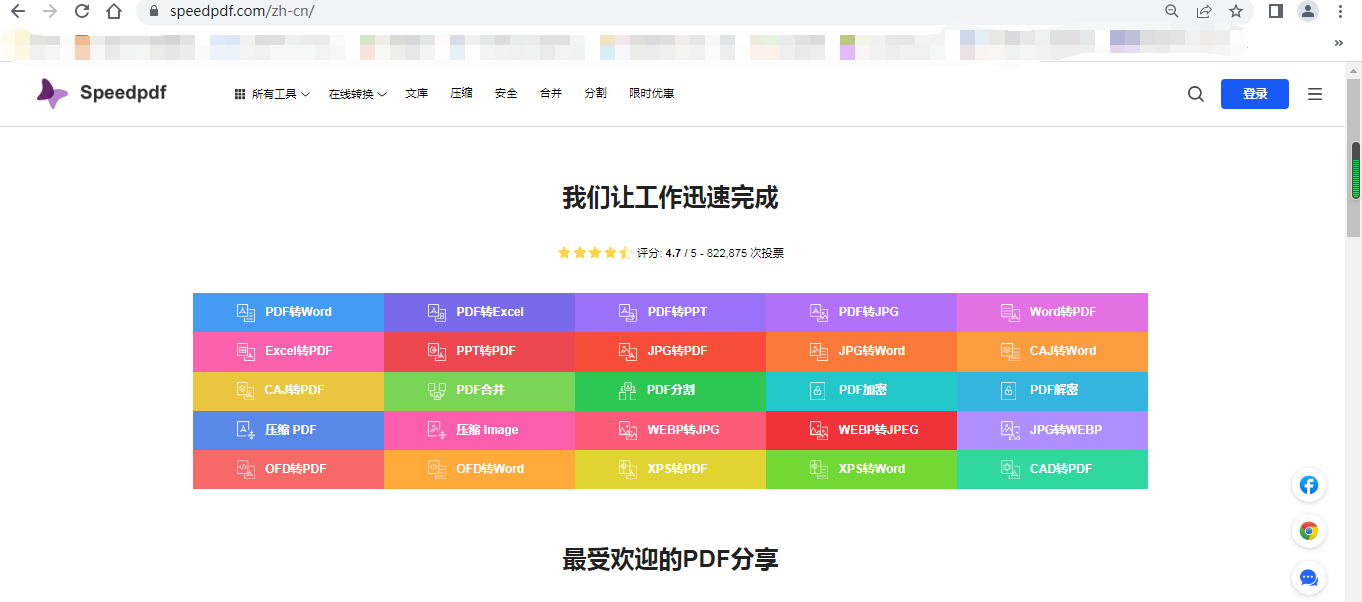Click the OFD转PDF tile

(288, 469)
